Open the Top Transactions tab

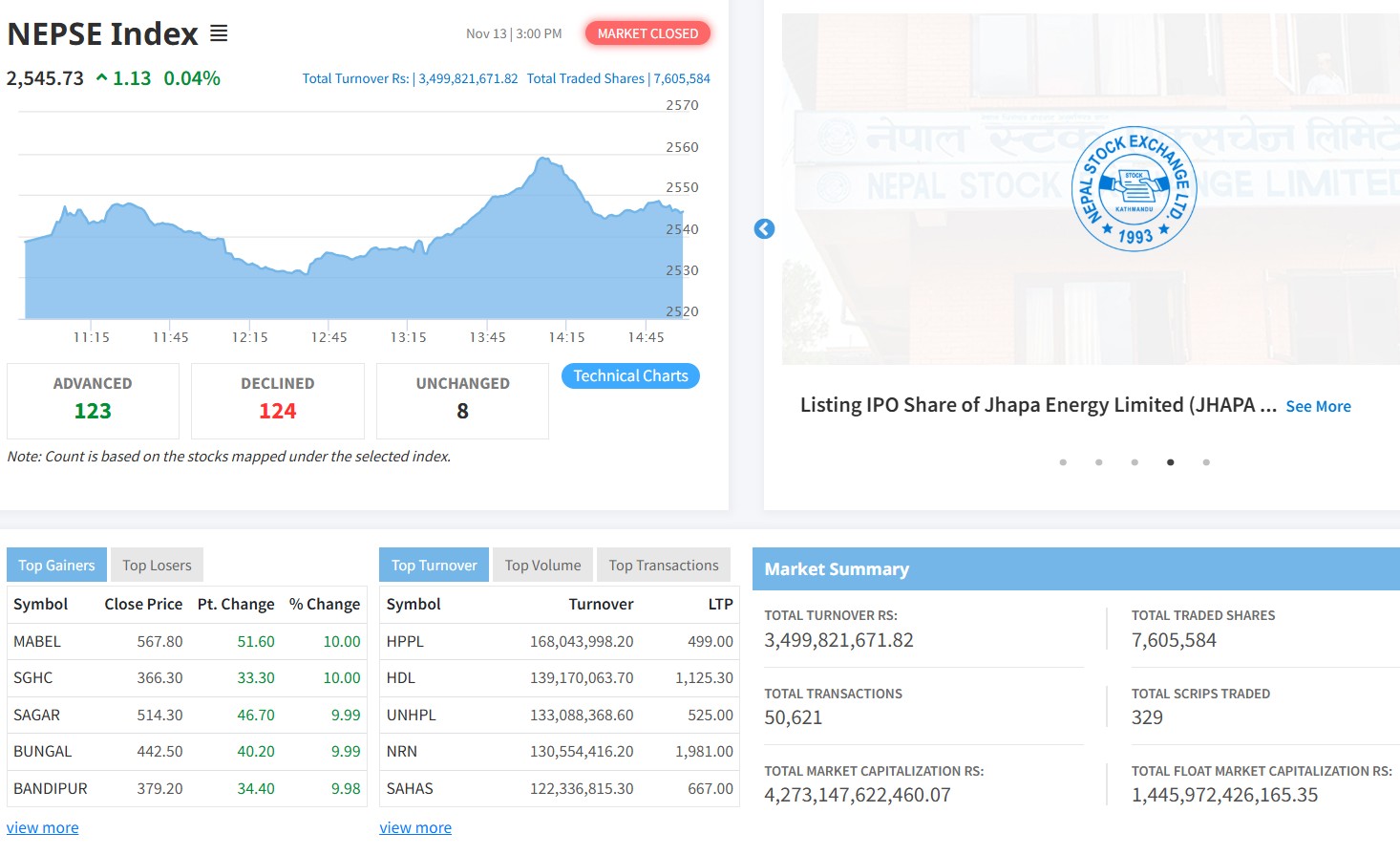click(664, 566)
